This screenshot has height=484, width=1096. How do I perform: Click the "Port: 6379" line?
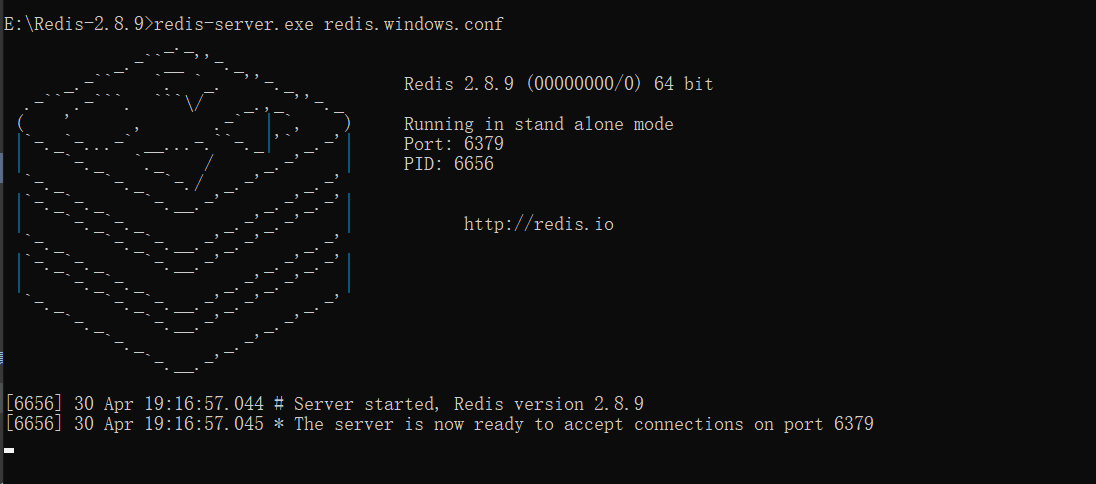[x=453, y=144]
